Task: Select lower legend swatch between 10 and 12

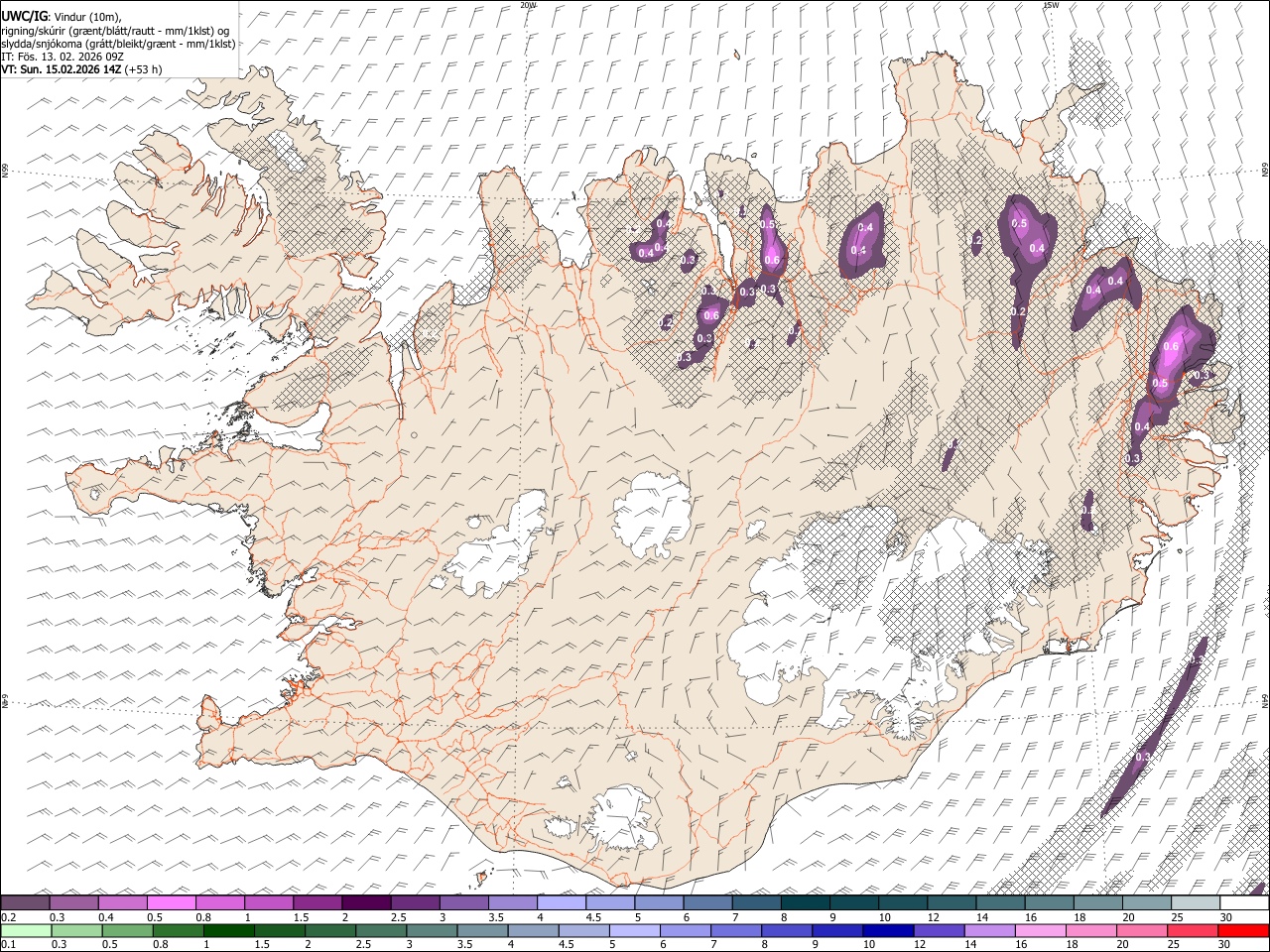Action: 890,930
